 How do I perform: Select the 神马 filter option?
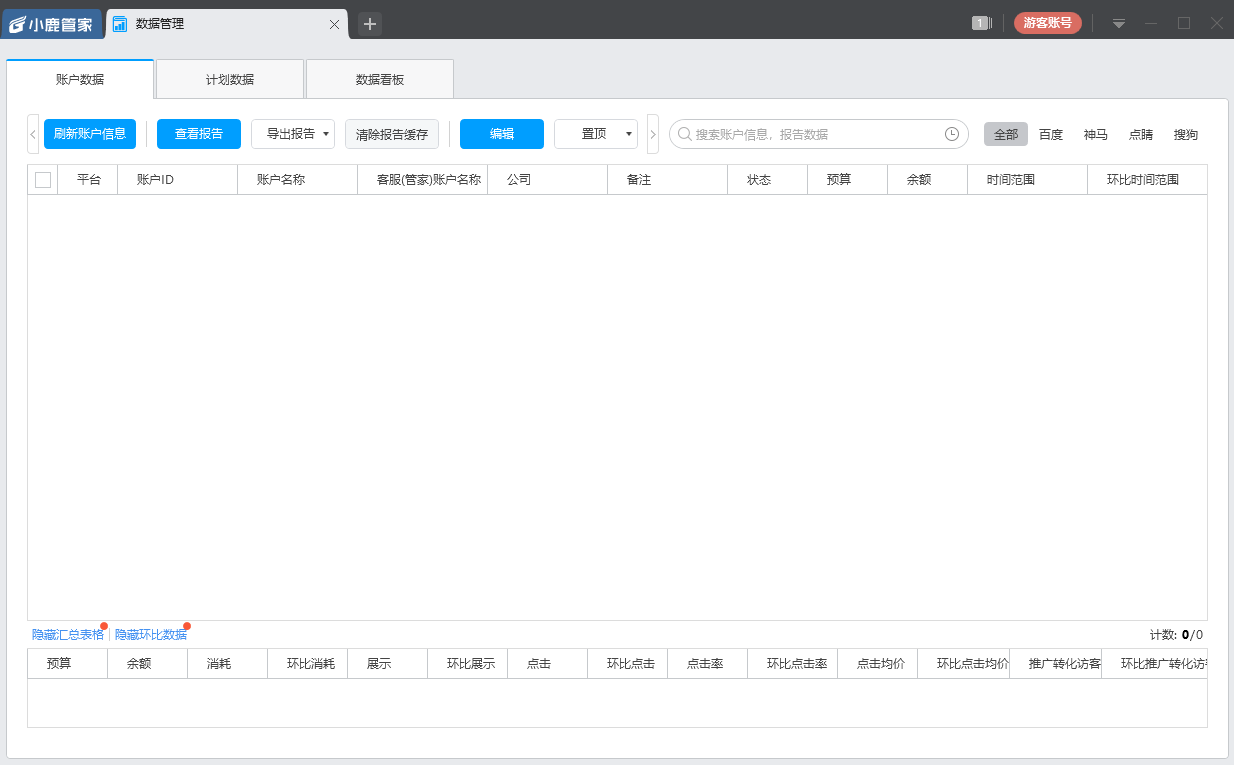coord(1096,133)
